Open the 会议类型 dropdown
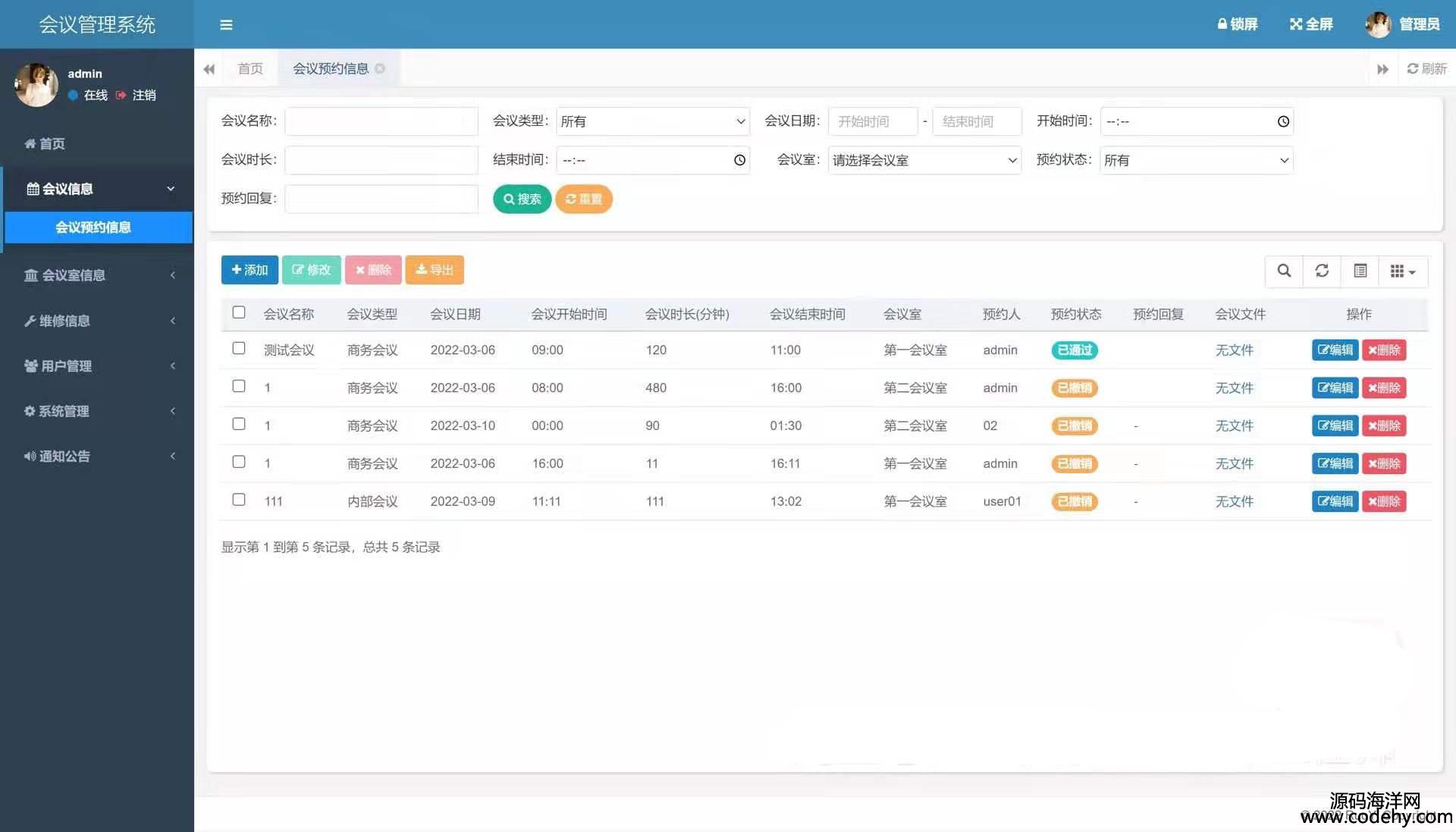This screenshot has width=1456, height=832. 653,121
